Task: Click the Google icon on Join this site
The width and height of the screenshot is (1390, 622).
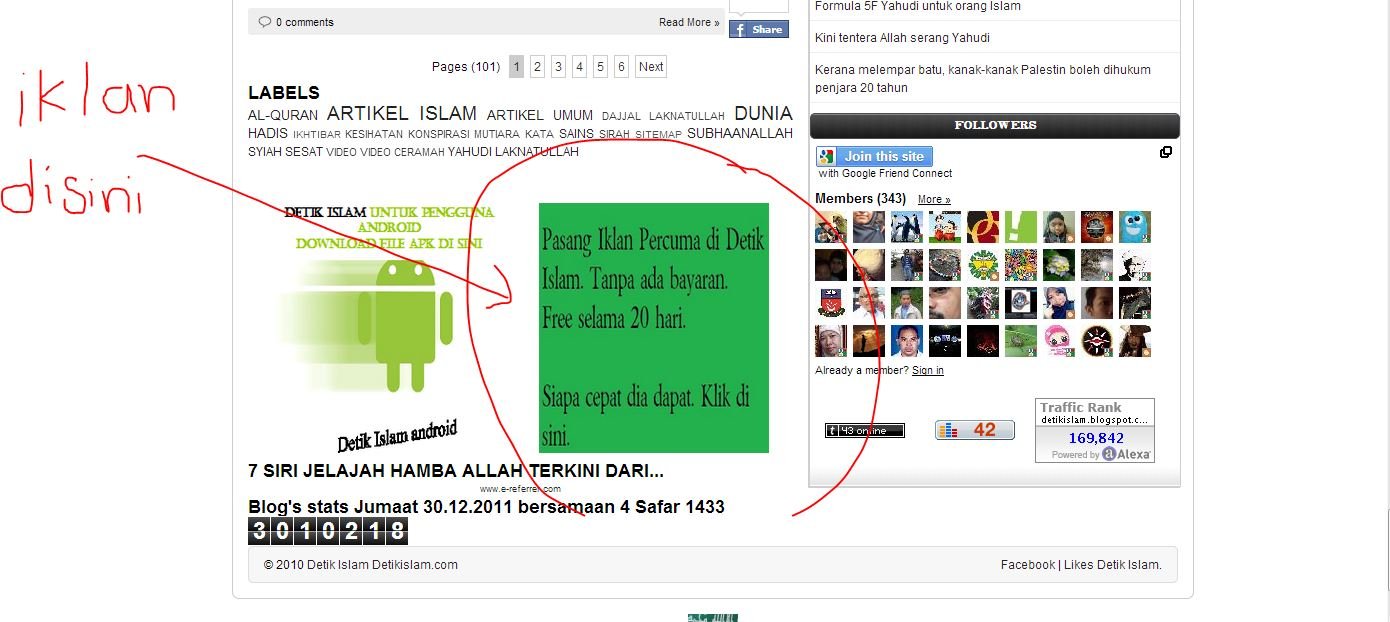Action: point(827,156)
